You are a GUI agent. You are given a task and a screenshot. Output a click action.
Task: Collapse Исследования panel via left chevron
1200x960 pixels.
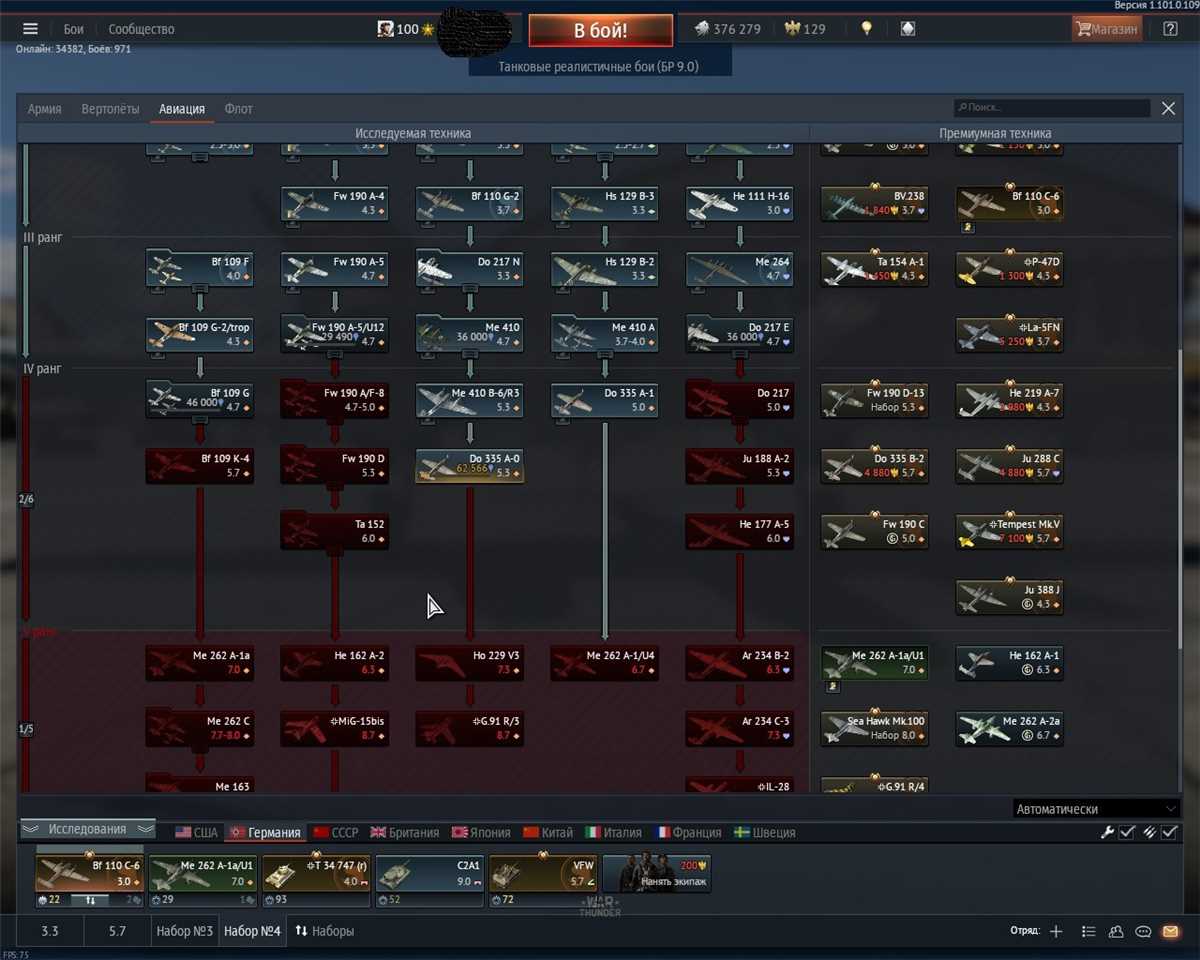[x=30, y=829]
